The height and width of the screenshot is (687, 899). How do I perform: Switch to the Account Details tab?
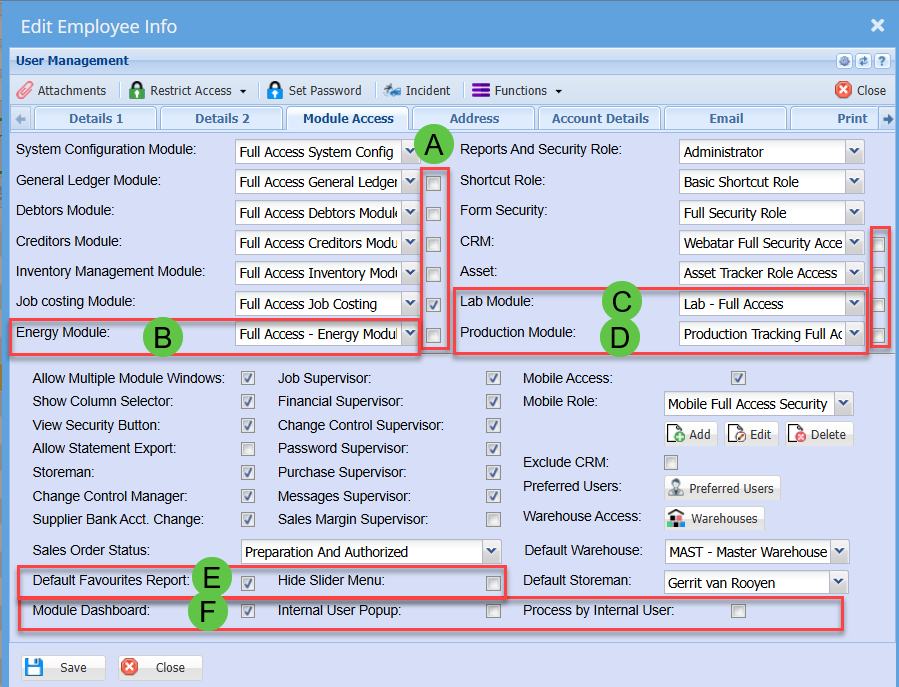pos(600,118)
